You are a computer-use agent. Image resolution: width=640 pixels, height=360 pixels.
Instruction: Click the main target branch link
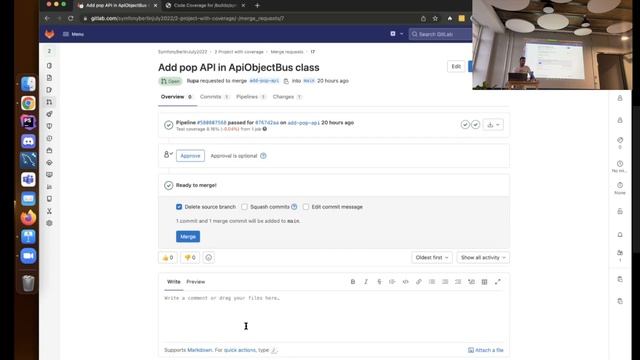tap(309, 81)
